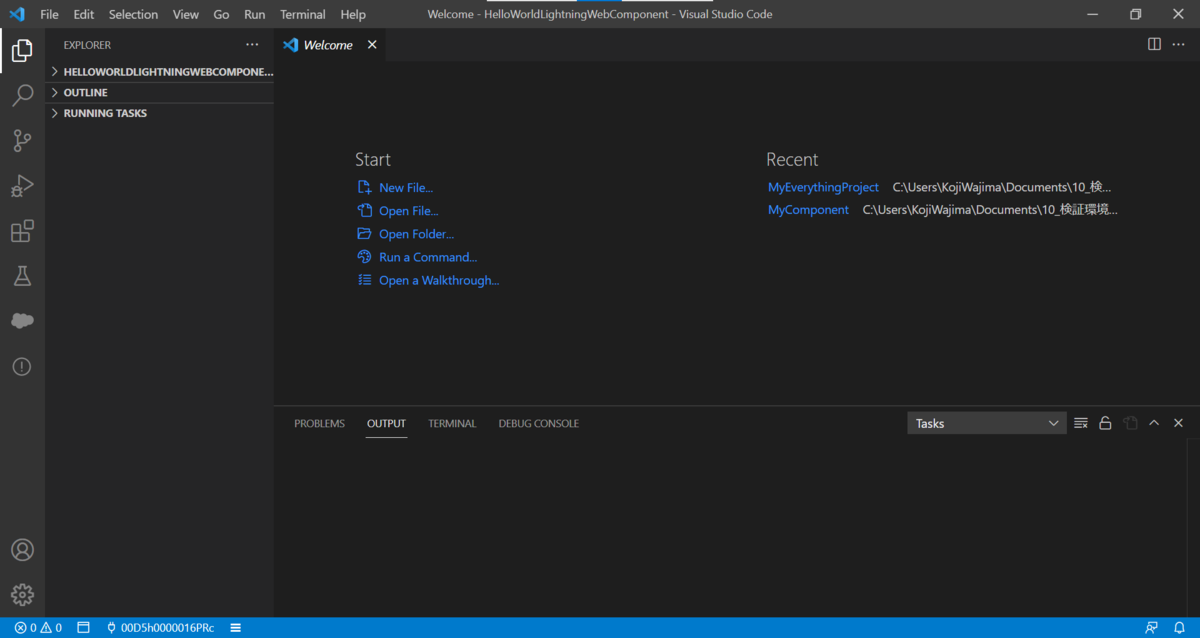Screen dimensions: 1200x638
Task: Open the Tasks output channel dropdown
Action: pos(986,423)
